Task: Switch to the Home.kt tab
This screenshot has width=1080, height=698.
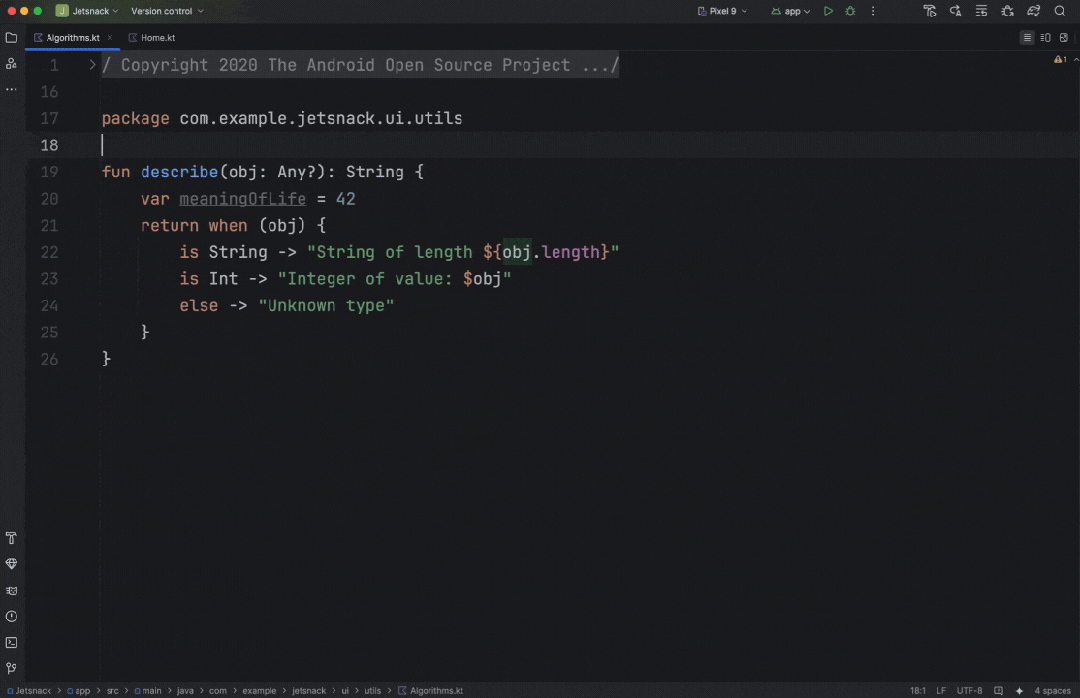Action: (157, 38)
